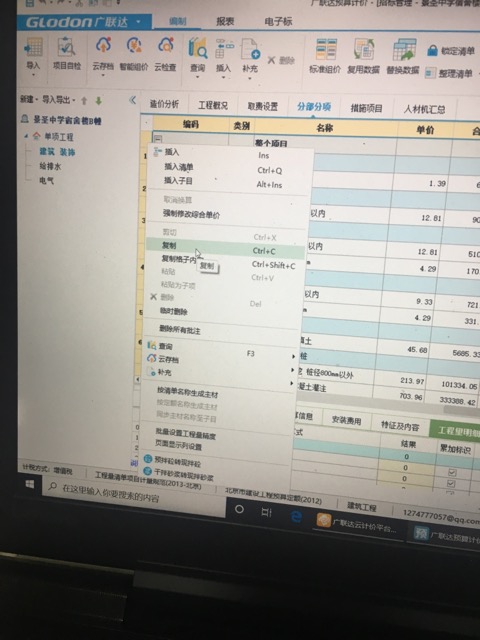Open the Glodon logo dropdown arrow
The height and width of the screenshot is (640, 480).
coord(138,22)
